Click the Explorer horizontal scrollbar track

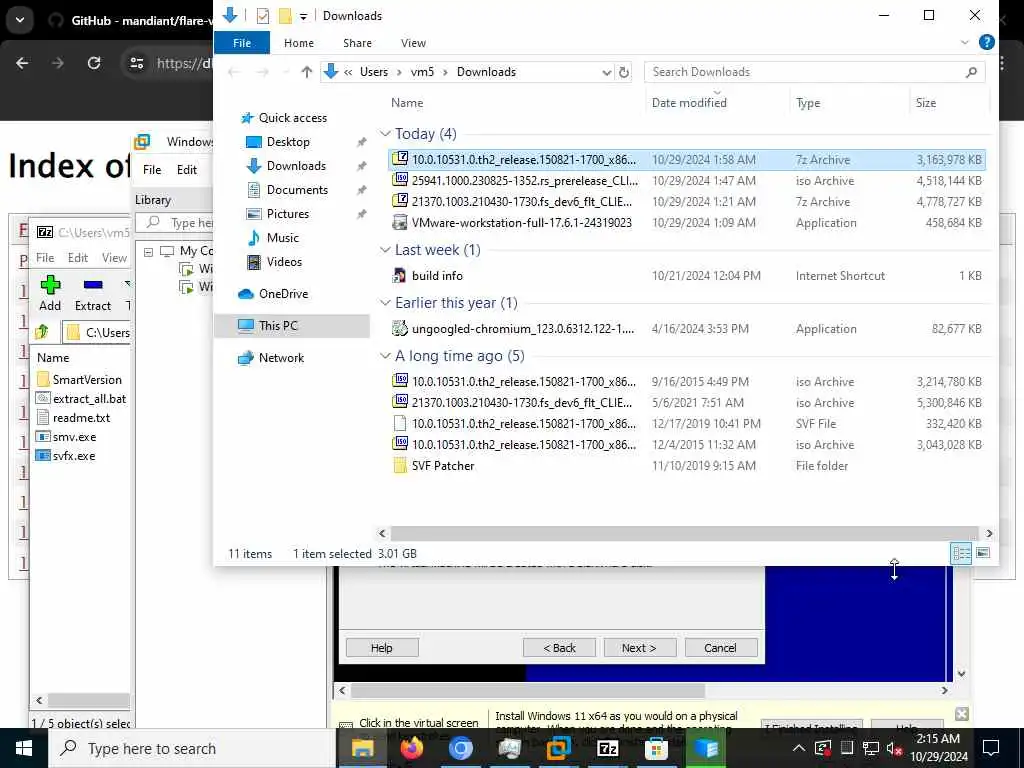684,534
